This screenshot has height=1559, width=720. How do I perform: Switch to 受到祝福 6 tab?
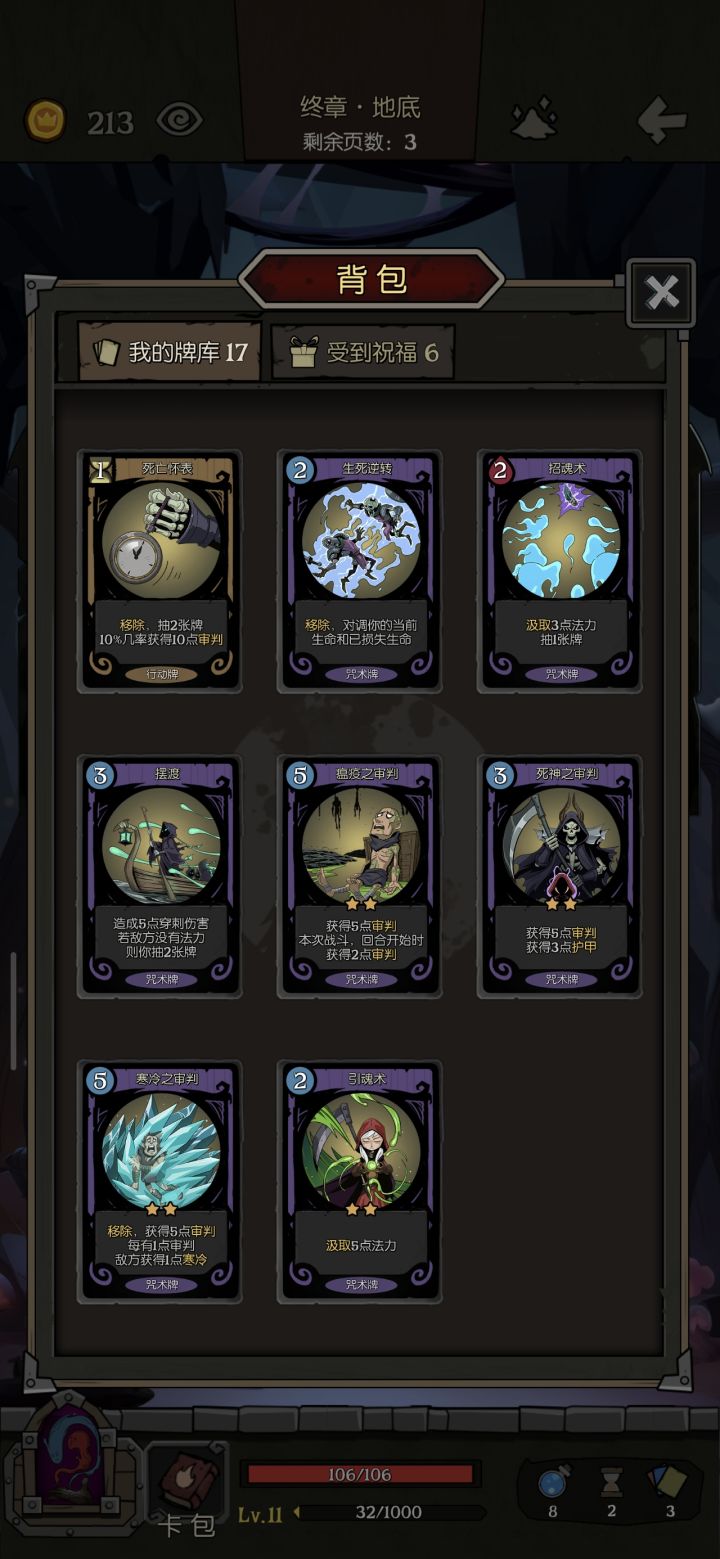[x=364, y=352]
